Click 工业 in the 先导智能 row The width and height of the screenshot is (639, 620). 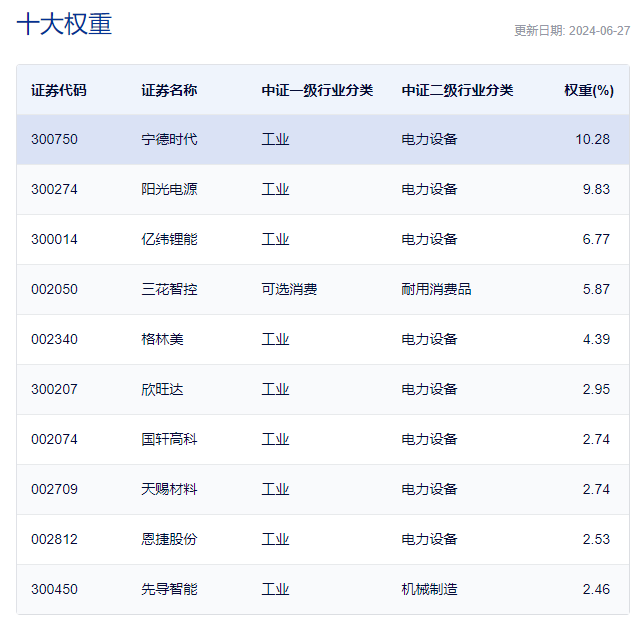275,589
